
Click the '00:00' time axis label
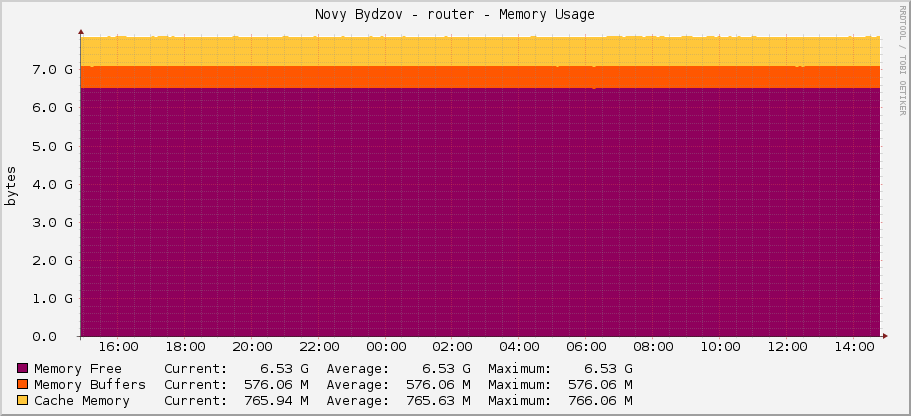(385, 347)
